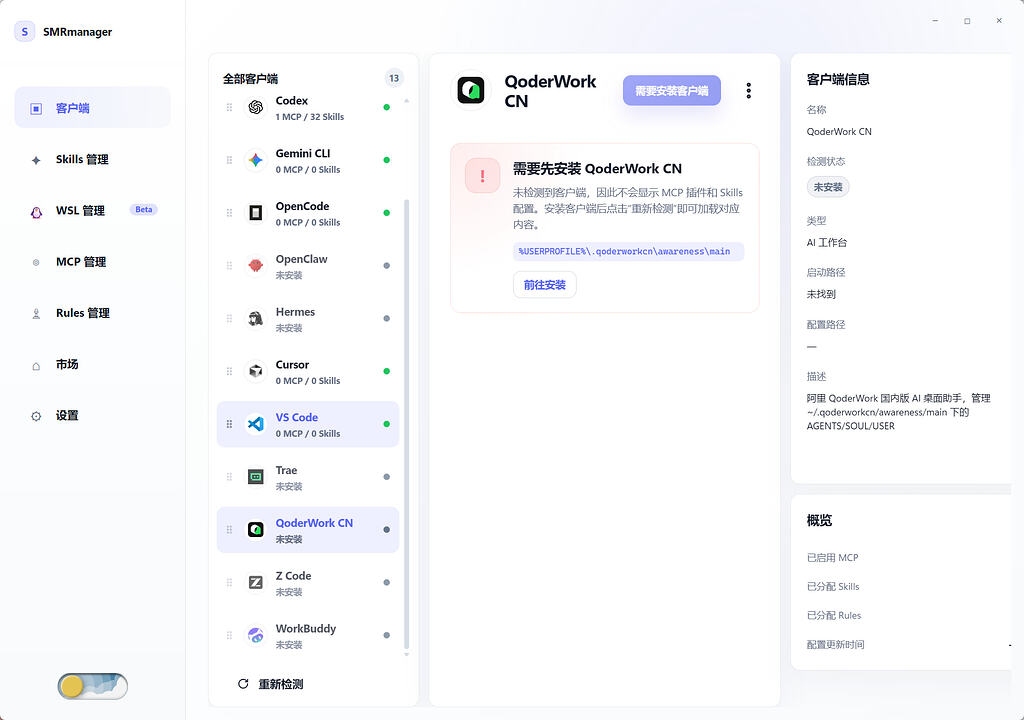This screenshot has height=720, width=1024.
Task: Click the 13 client count badge
Action: coord(394,78)
